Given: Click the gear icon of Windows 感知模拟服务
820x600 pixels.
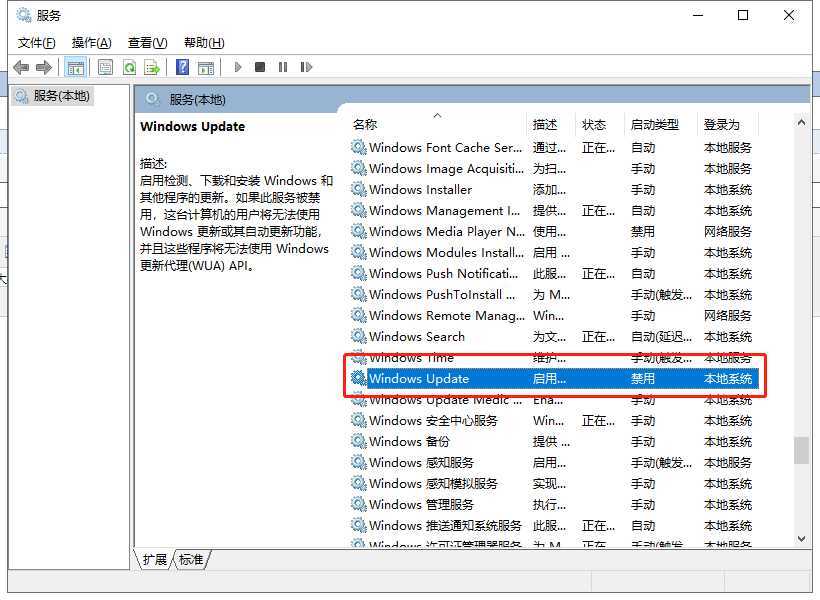Looking at the screenshot, I should (358, 483).
